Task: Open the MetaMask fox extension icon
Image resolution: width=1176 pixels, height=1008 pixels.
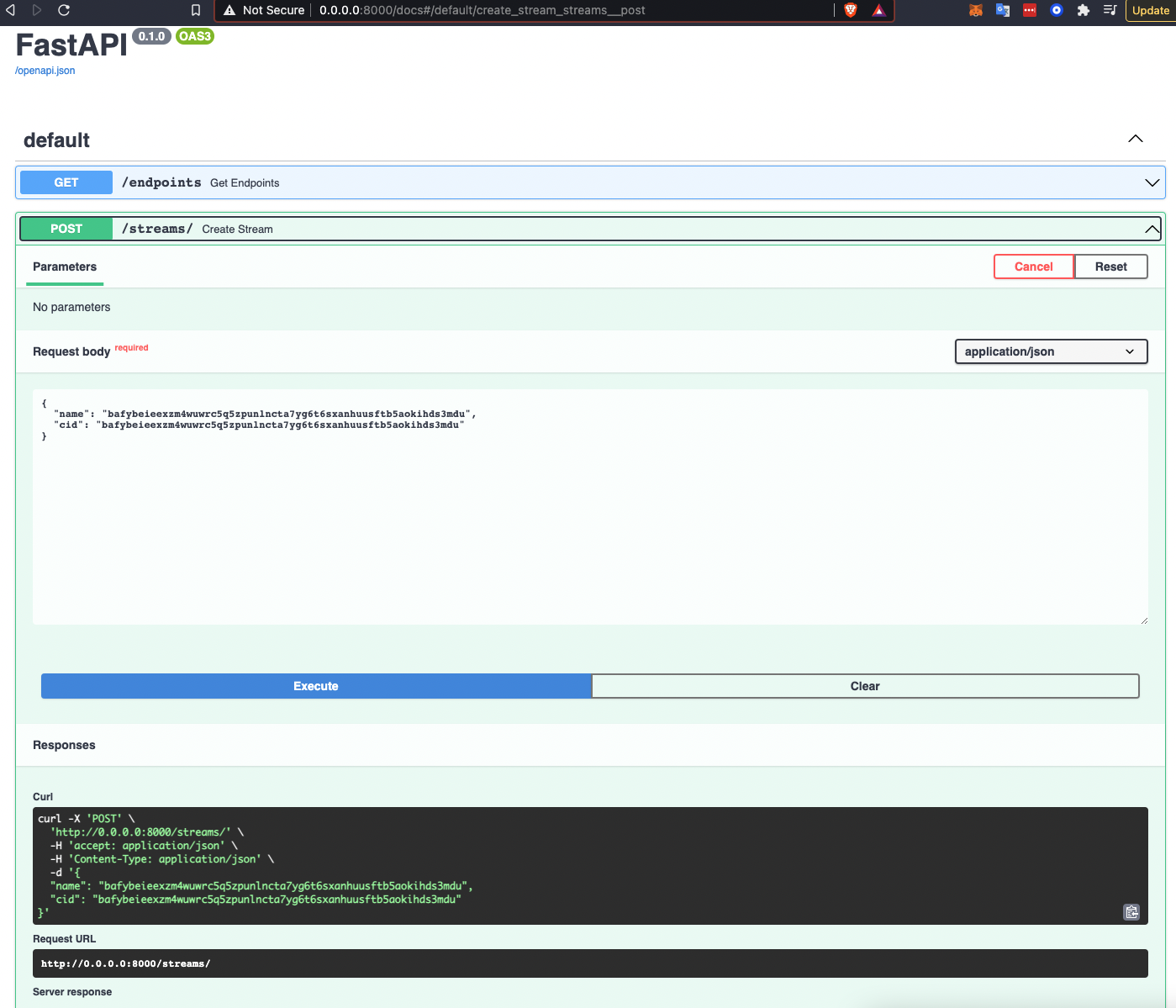Action: click(x=976, y=10)
